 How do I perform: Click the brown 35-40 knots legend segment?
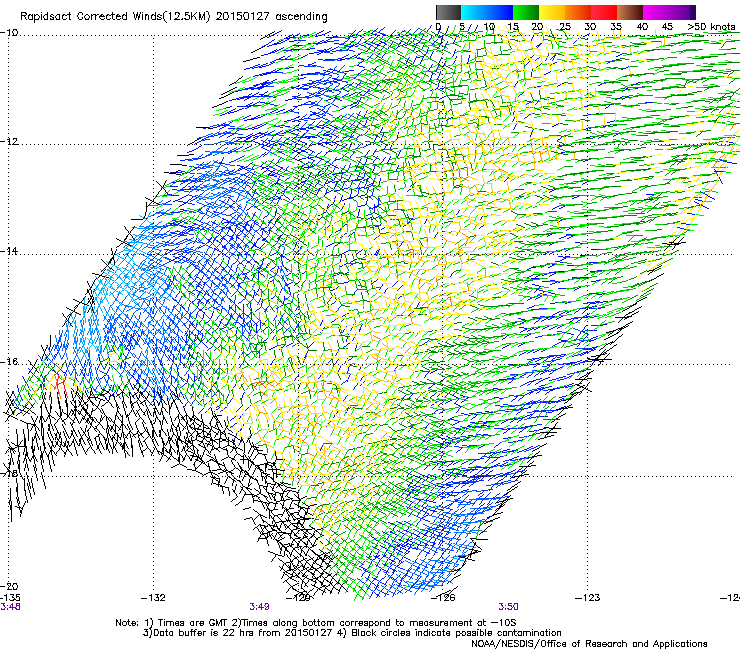630,12
